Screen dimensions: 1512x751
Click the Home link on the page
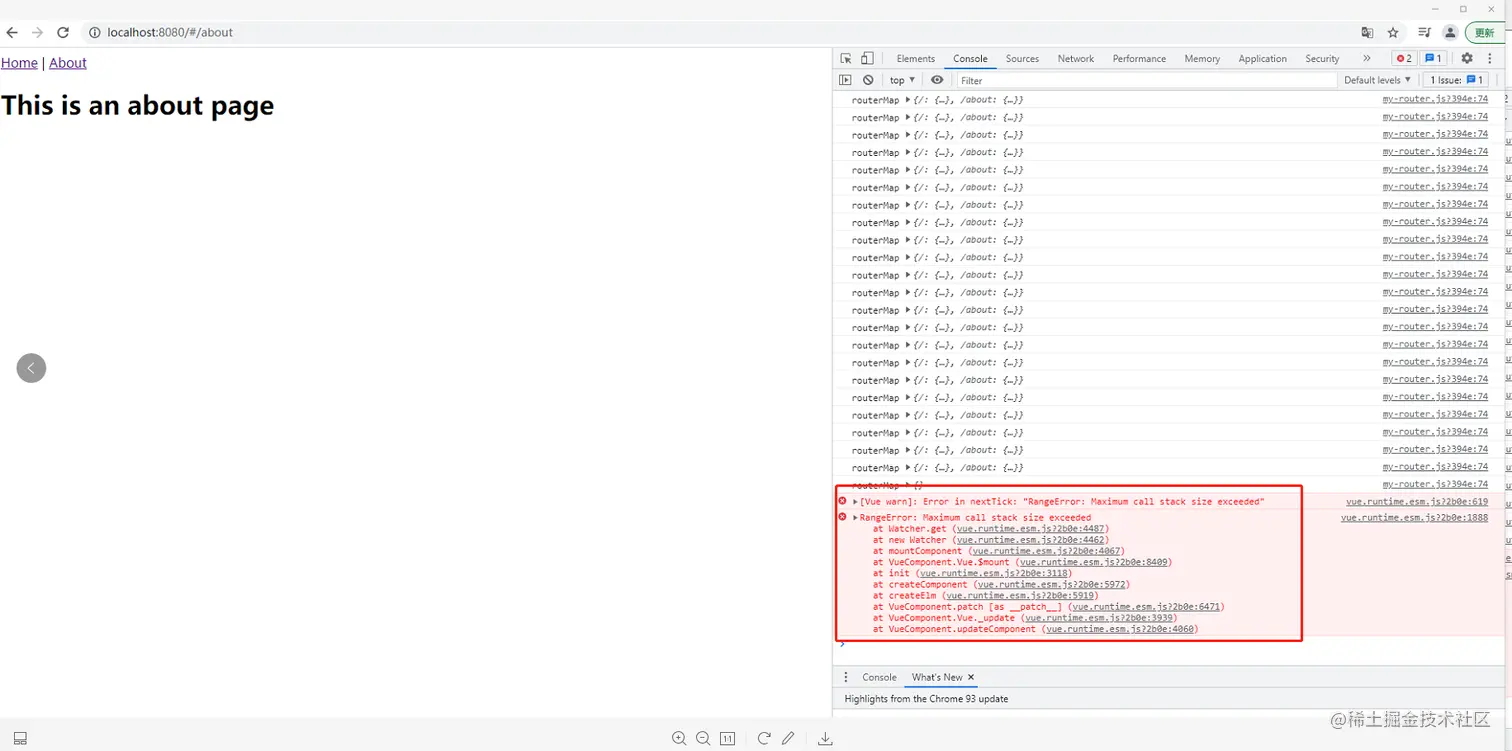19,63
